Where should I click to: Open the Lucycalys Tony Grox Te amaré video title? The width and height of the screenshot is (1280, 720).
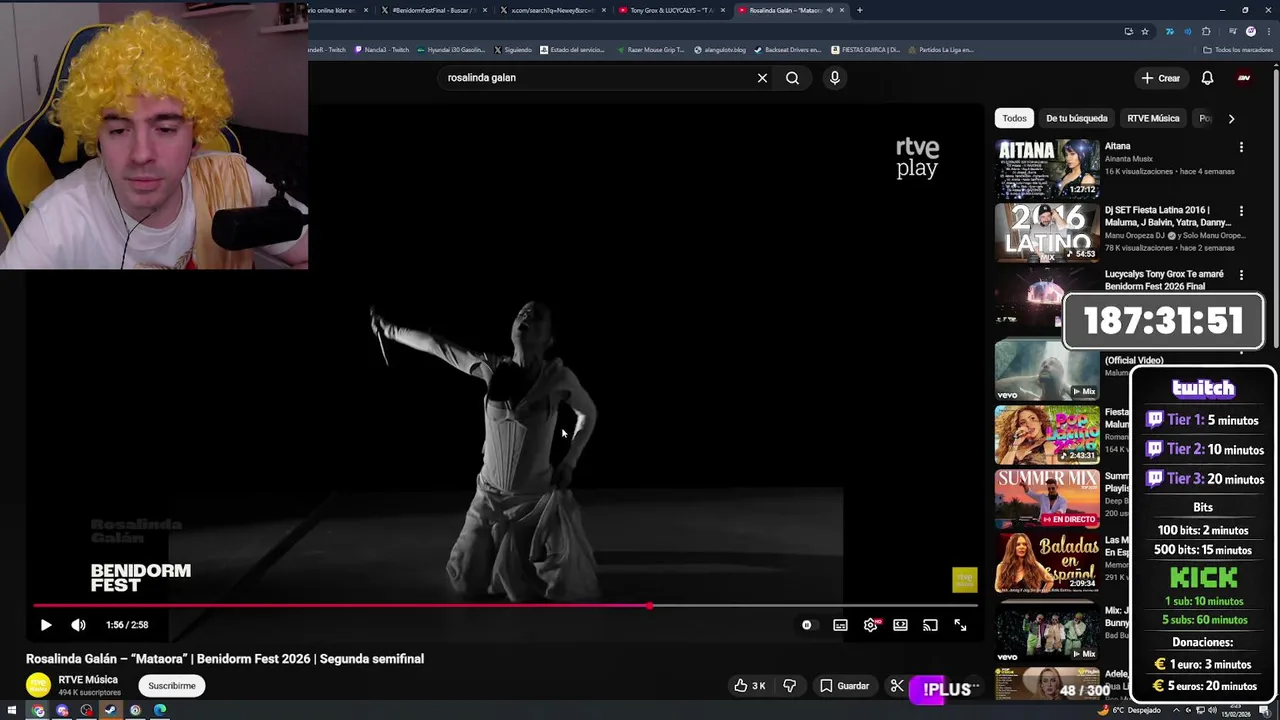(1164, 280)
